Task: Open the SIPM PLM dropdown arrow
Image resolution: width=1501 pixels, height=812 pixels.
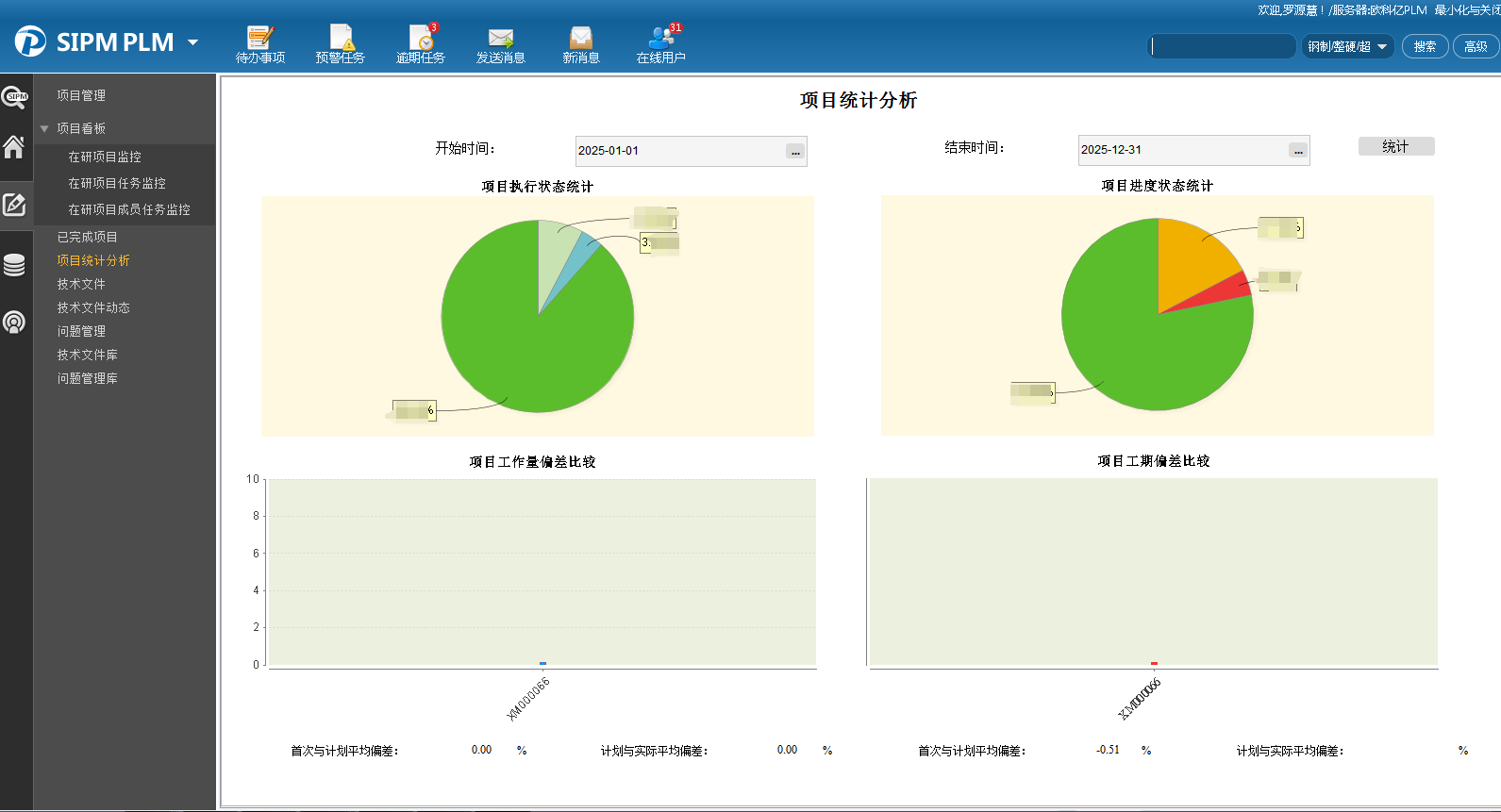Action: 192,42
